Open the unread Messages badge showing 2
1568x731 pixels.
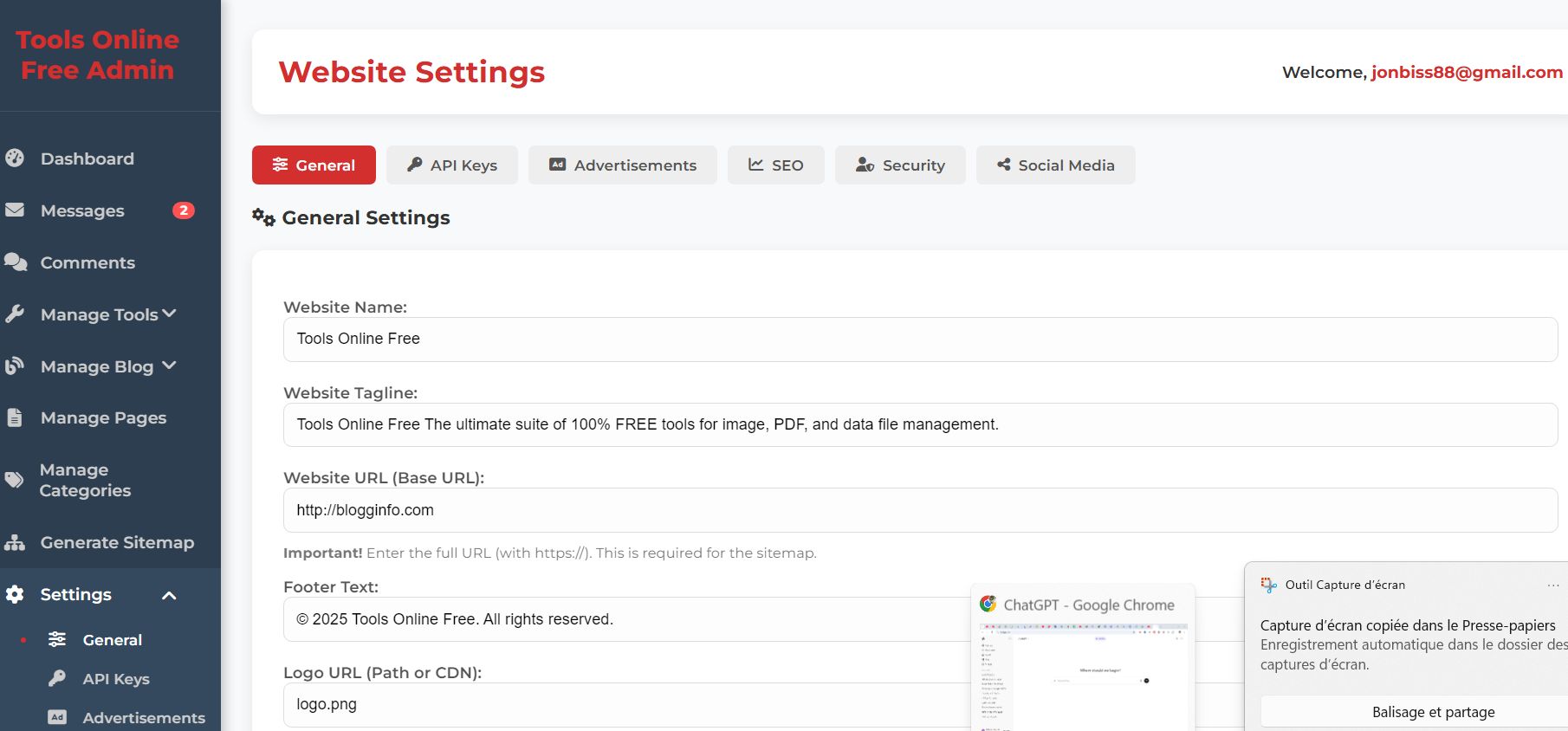[183, 210]
